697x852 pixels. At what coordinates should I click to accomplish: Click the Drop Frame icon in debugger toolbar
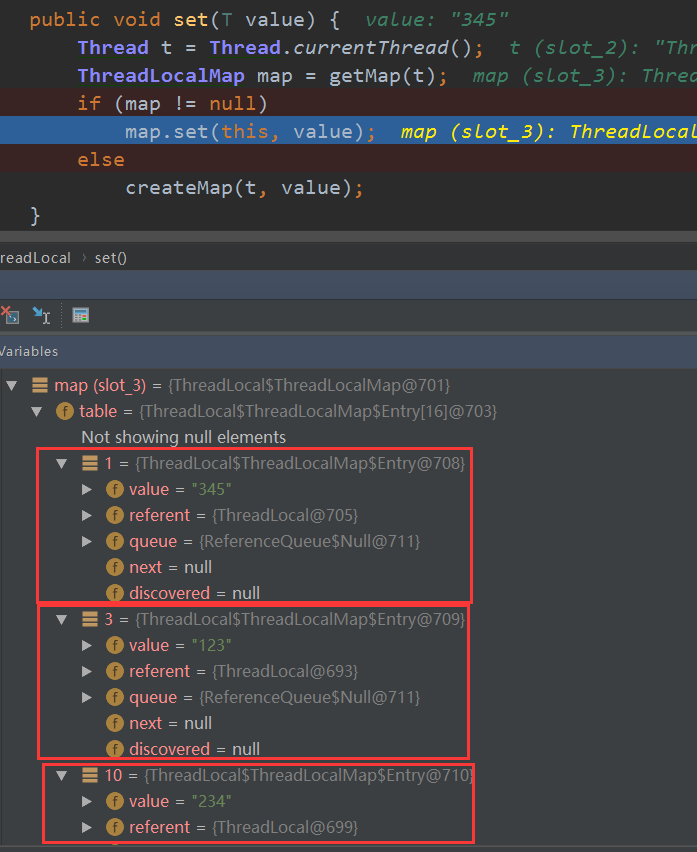click(9, 315)
